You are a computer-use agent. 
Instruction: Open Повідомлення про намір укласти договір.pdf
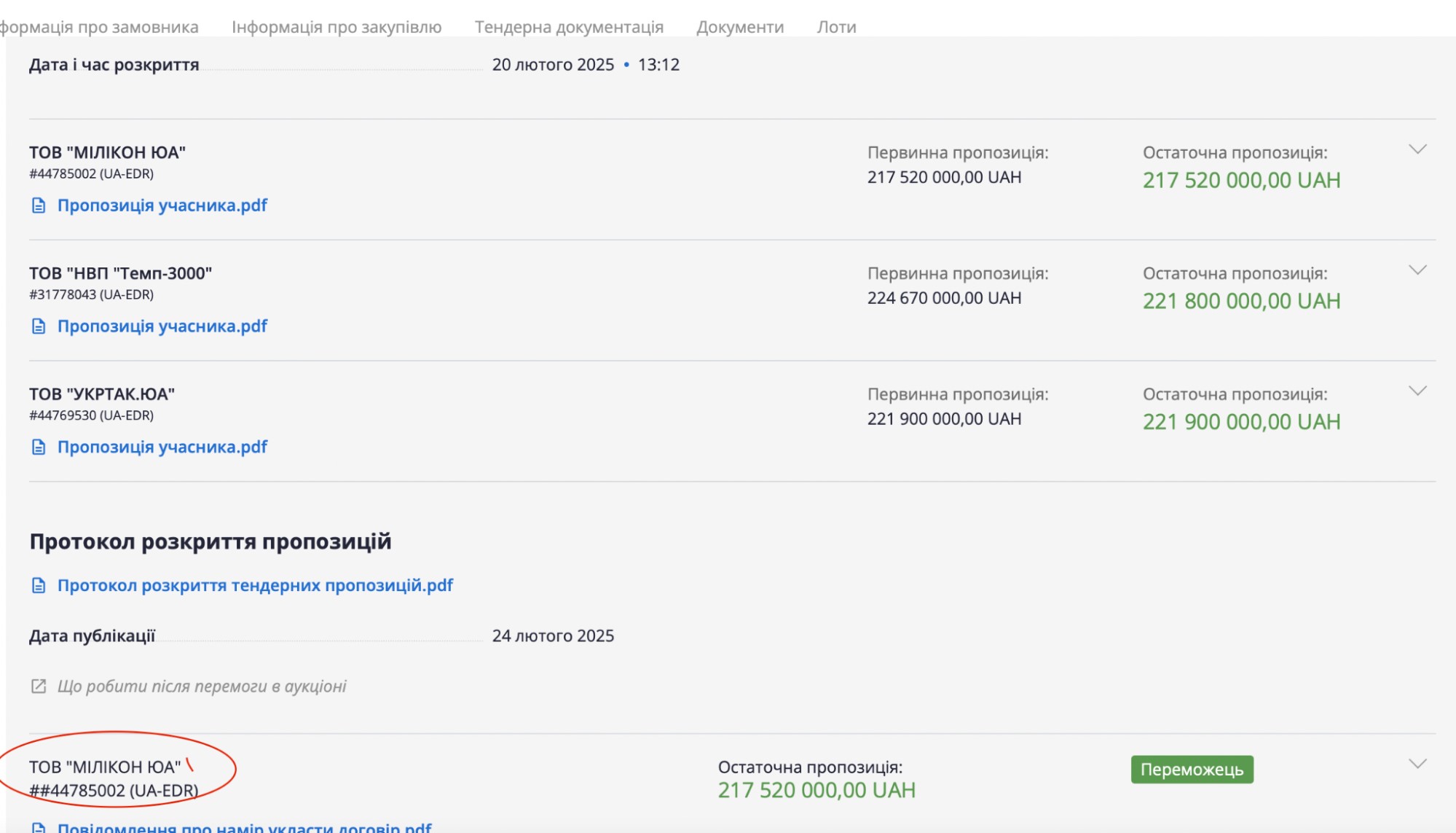click(x=245, y=828)
